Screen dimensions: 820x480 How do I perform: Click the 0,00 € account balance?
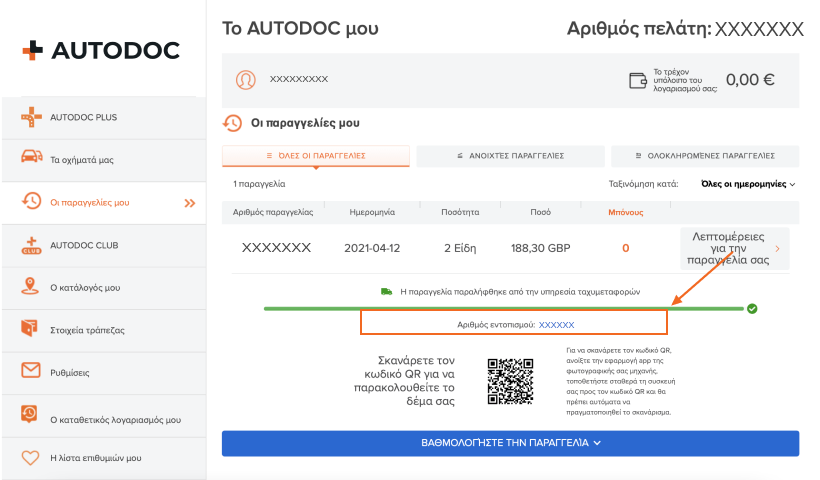click(x=750, y=80)
